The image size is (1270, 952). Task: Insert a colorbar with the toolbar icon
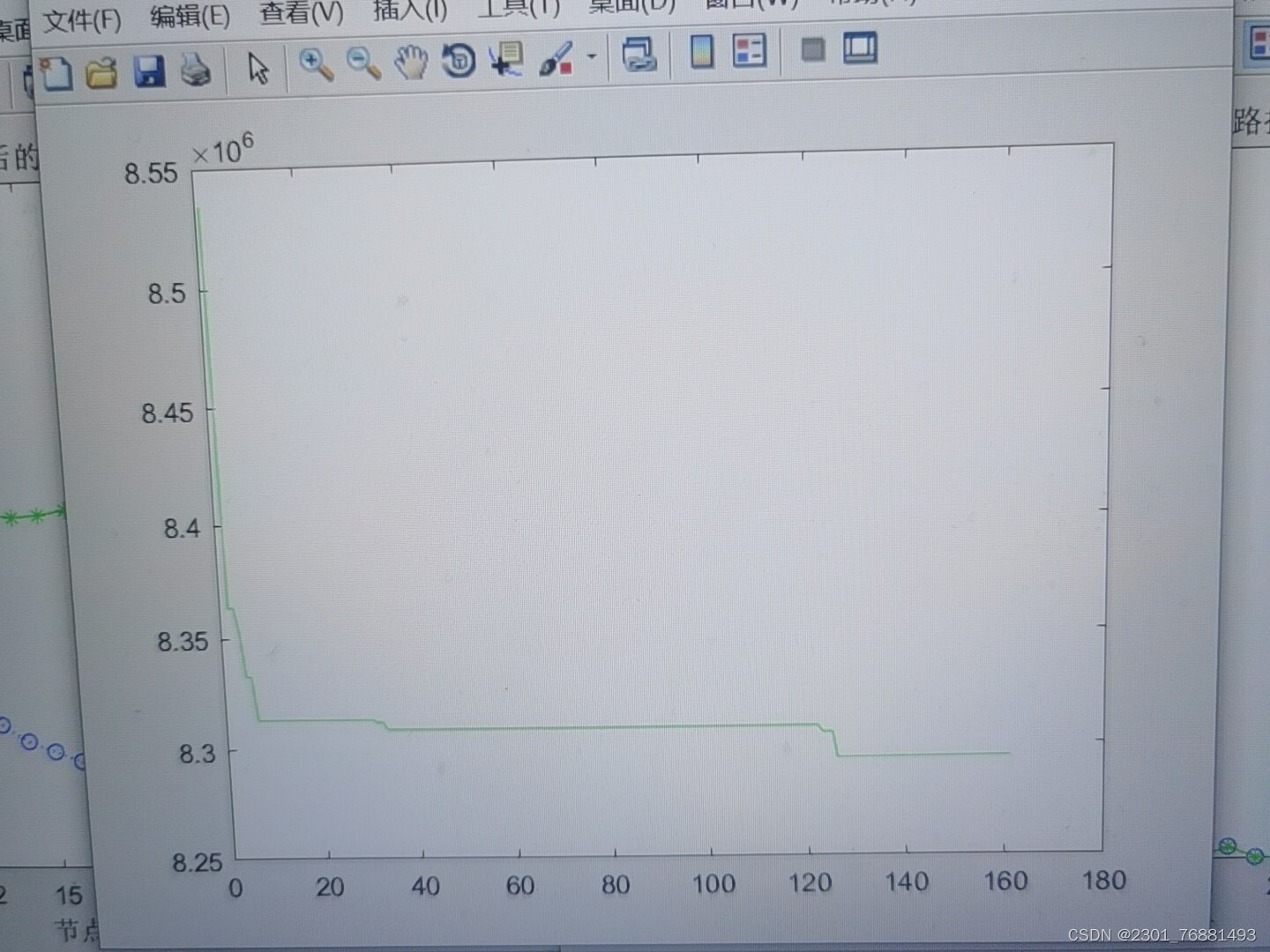pos(702,52)
